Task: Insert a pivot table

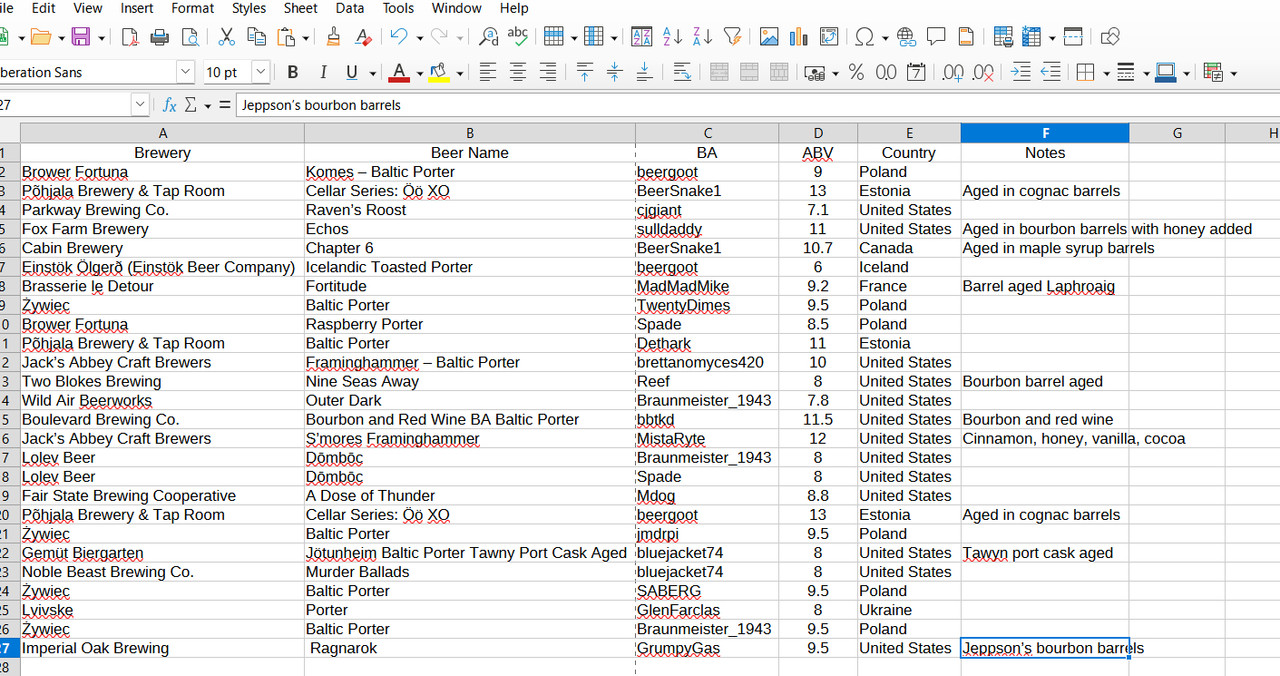Action: click(829, 37)
